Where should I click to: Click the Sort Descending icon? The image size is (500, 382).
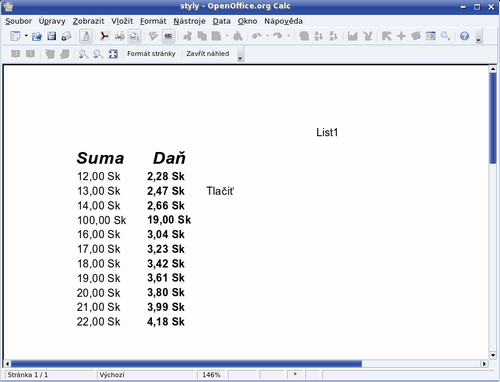(x=333, y=36)
